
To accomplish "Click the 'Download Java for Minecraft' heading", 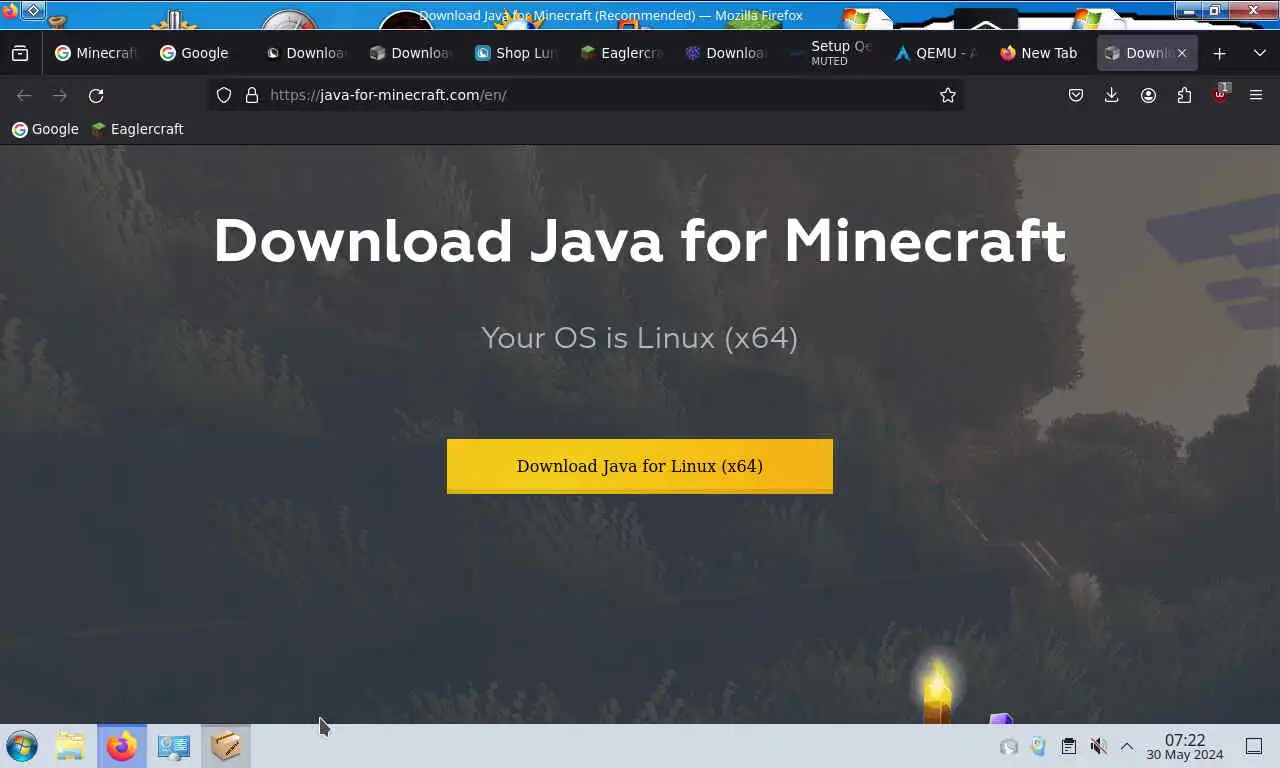I will tap(640, 241).
